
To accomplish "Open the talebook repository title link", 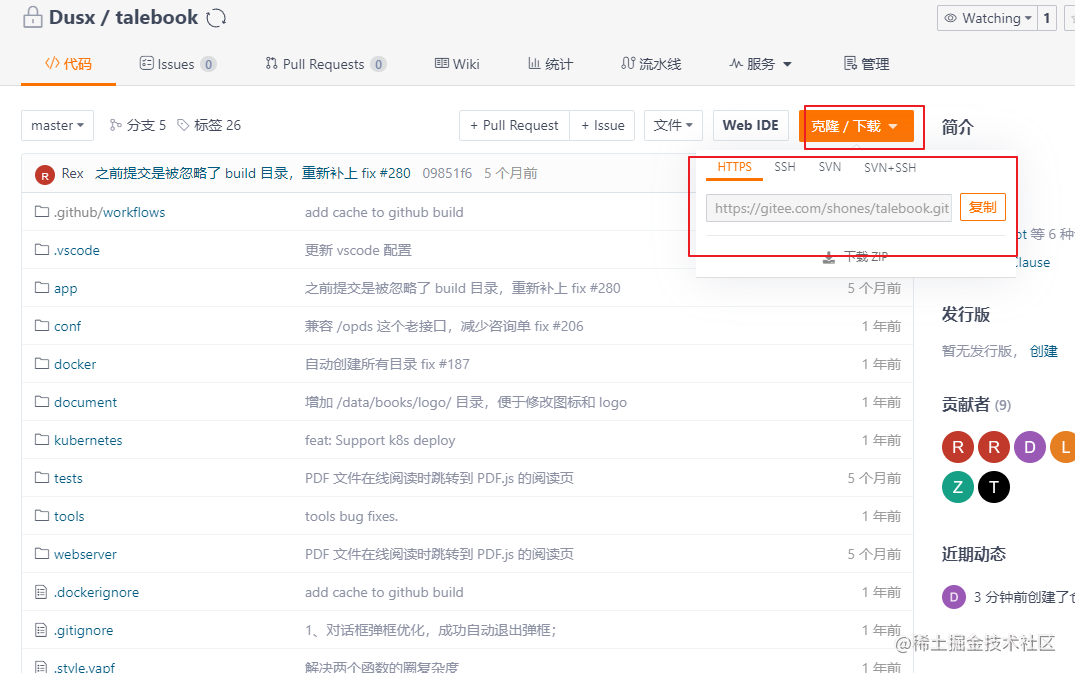I will [156, 17].
